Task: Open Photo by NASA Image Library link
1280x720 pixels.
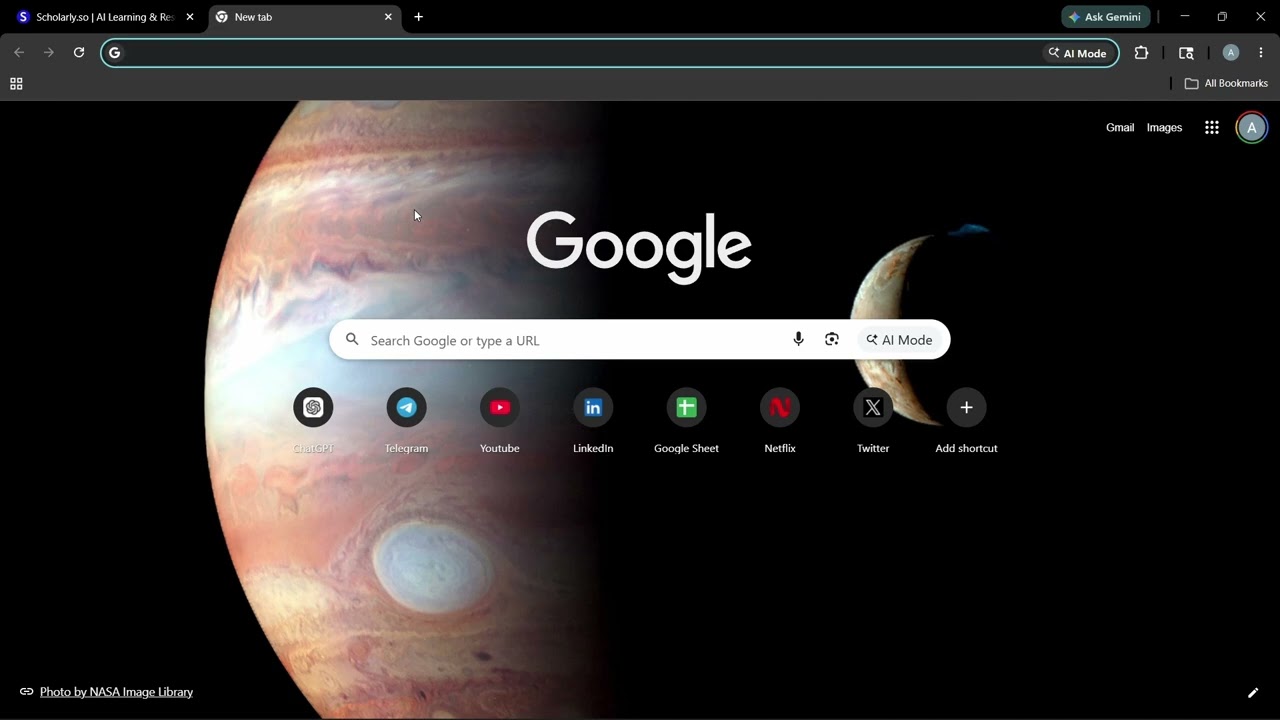Action: 116,692
